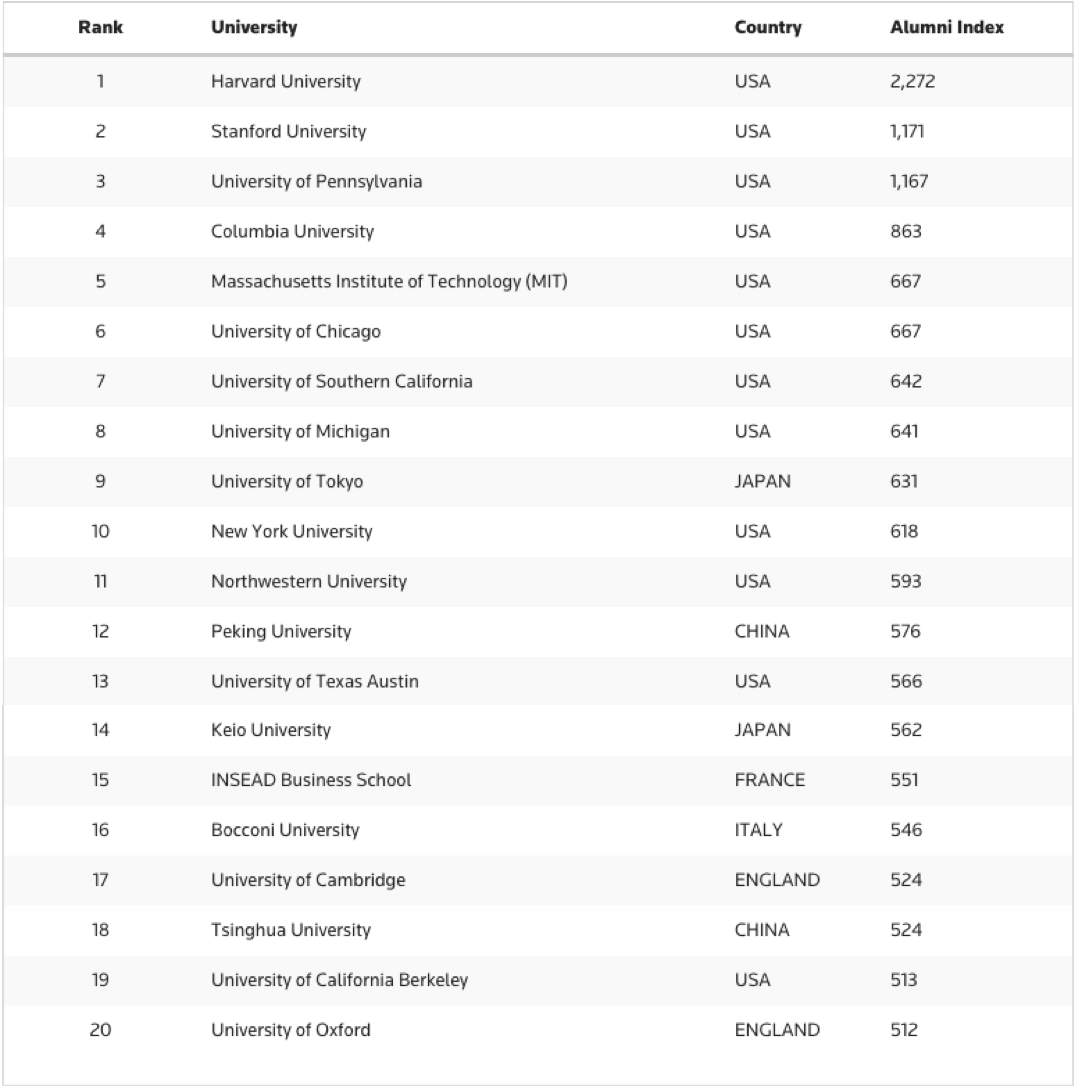Click INSEAD Business School name
This screenshot has width=1075, height=1086.
tap(311, 780)
